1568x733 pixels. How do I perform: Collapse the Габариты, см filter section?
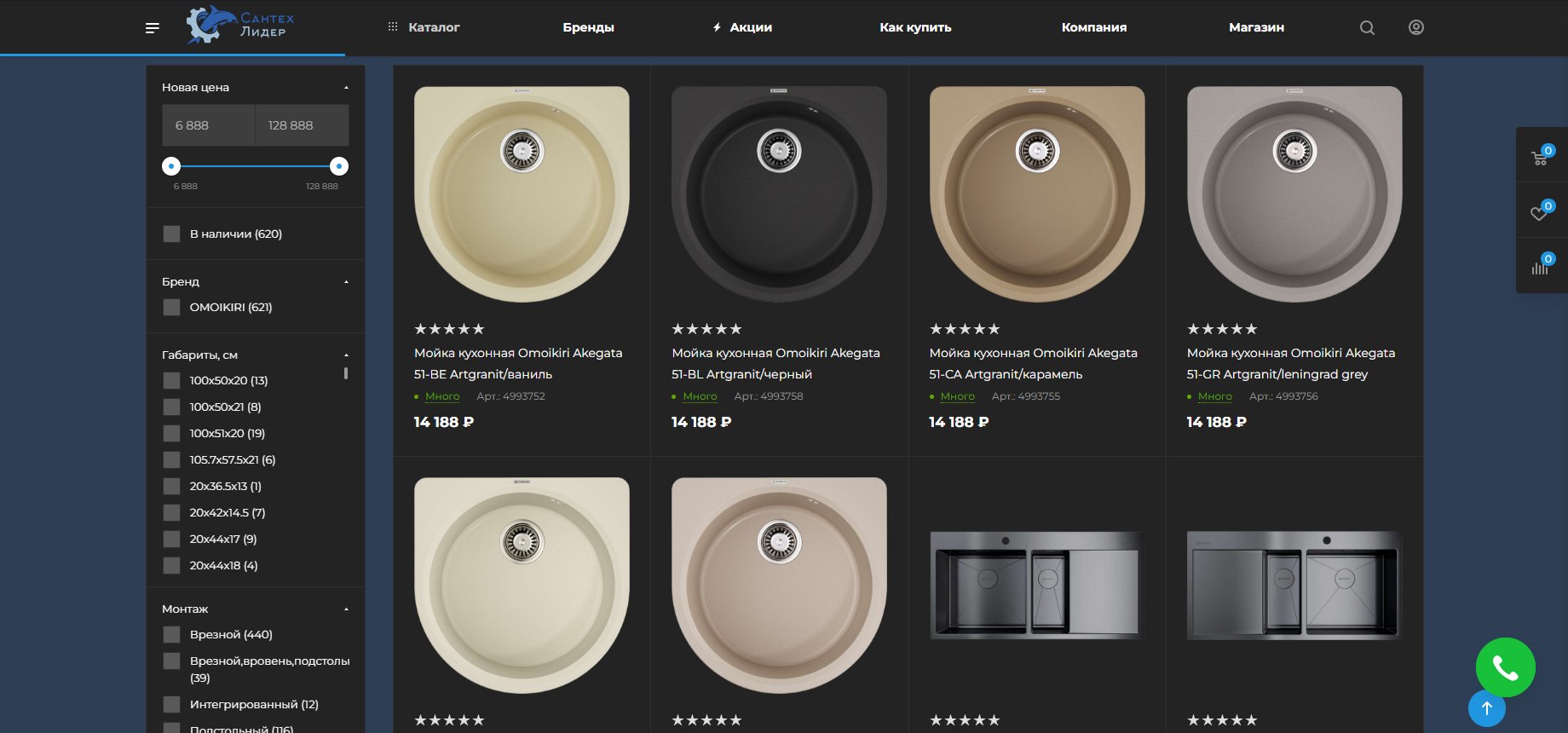point(346,355)
